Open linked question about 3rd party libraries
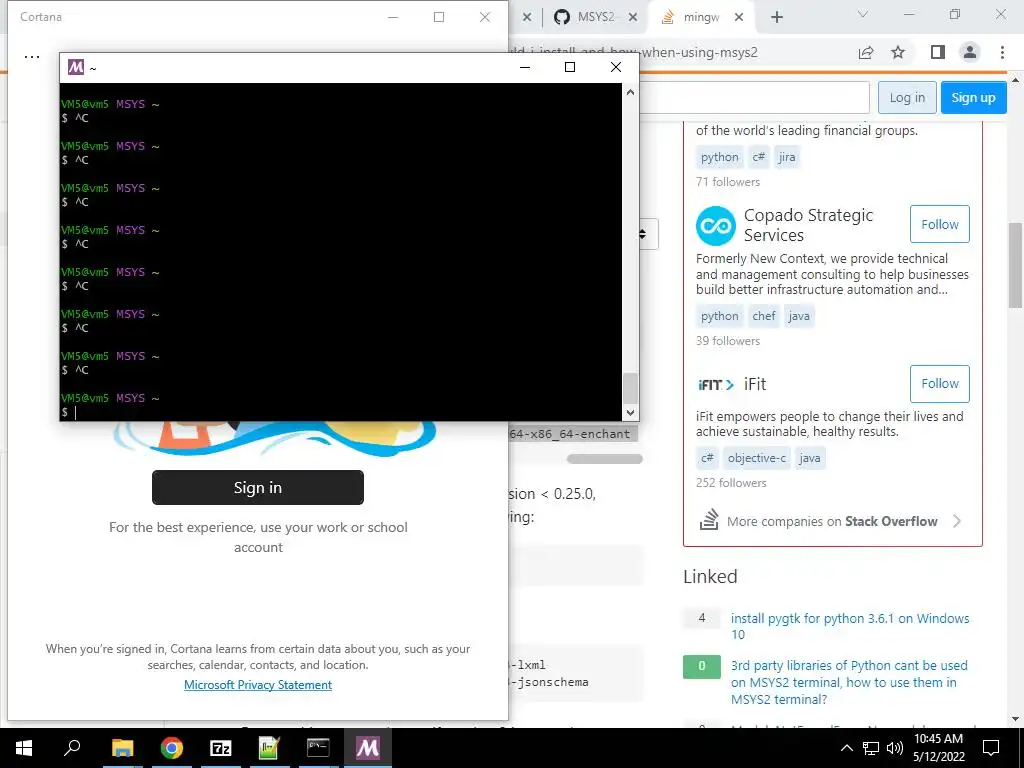Viewport: 1024px width, 768px height. (x=849, y=682)
